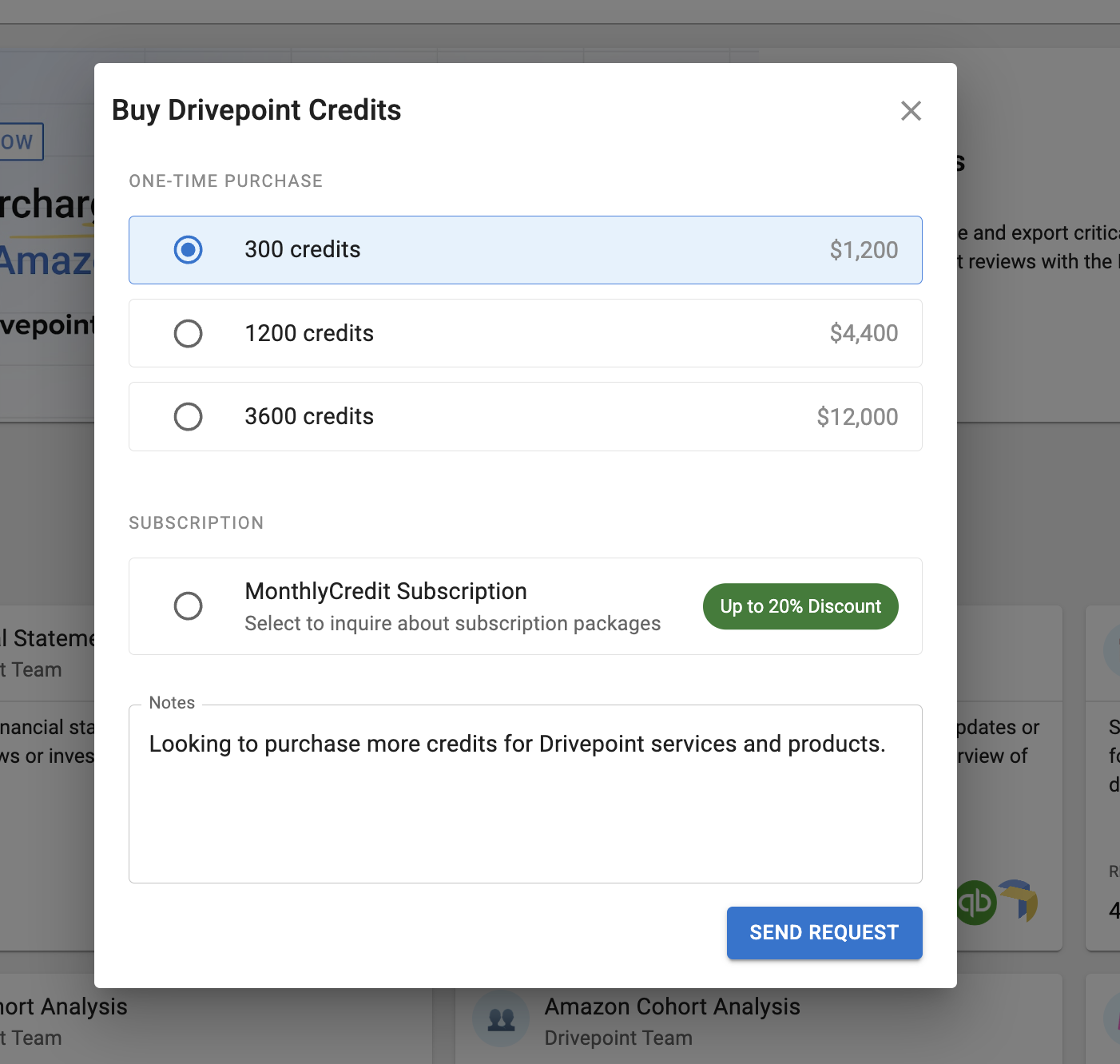The height and width of the screenshot is (1064, 1120).
Task: Click the Amazon Cohort Analysis people icon
Action: click(501, 1019)
